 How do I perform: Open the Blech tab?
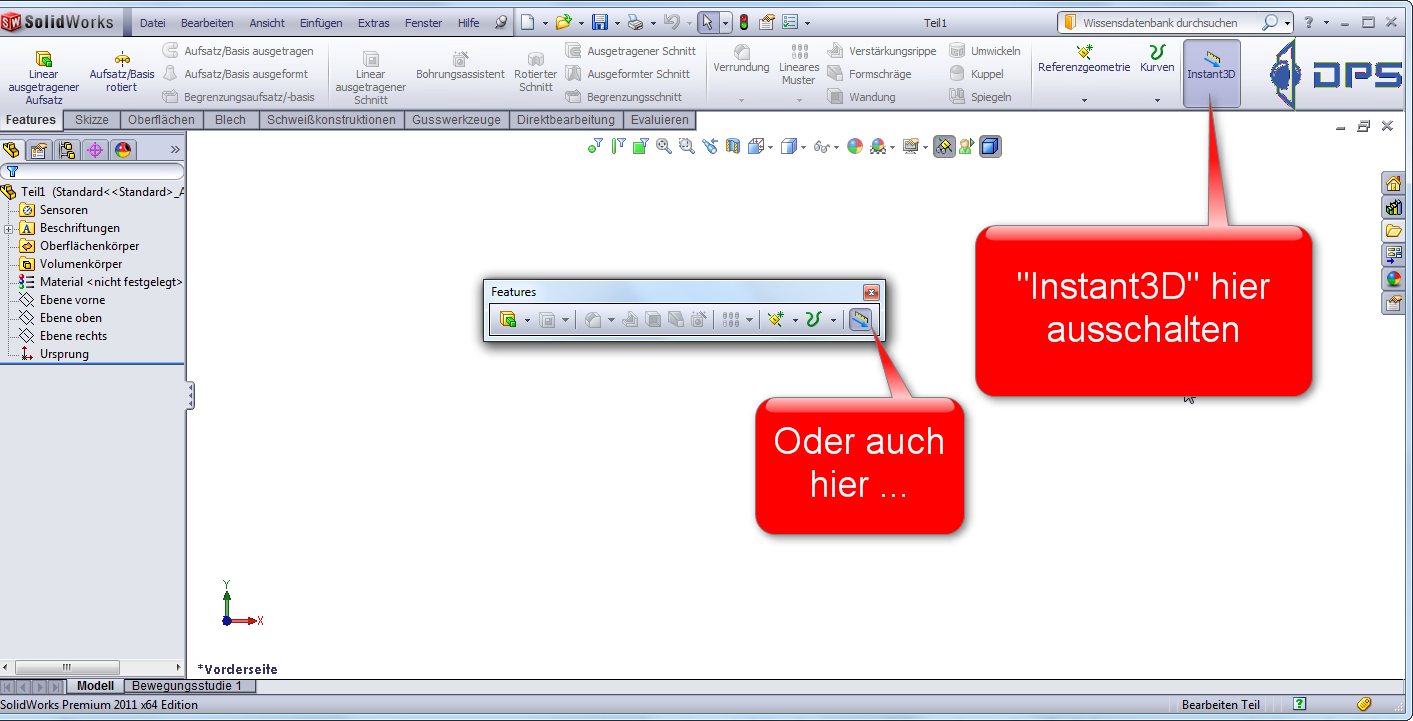(x=230, y=120)
